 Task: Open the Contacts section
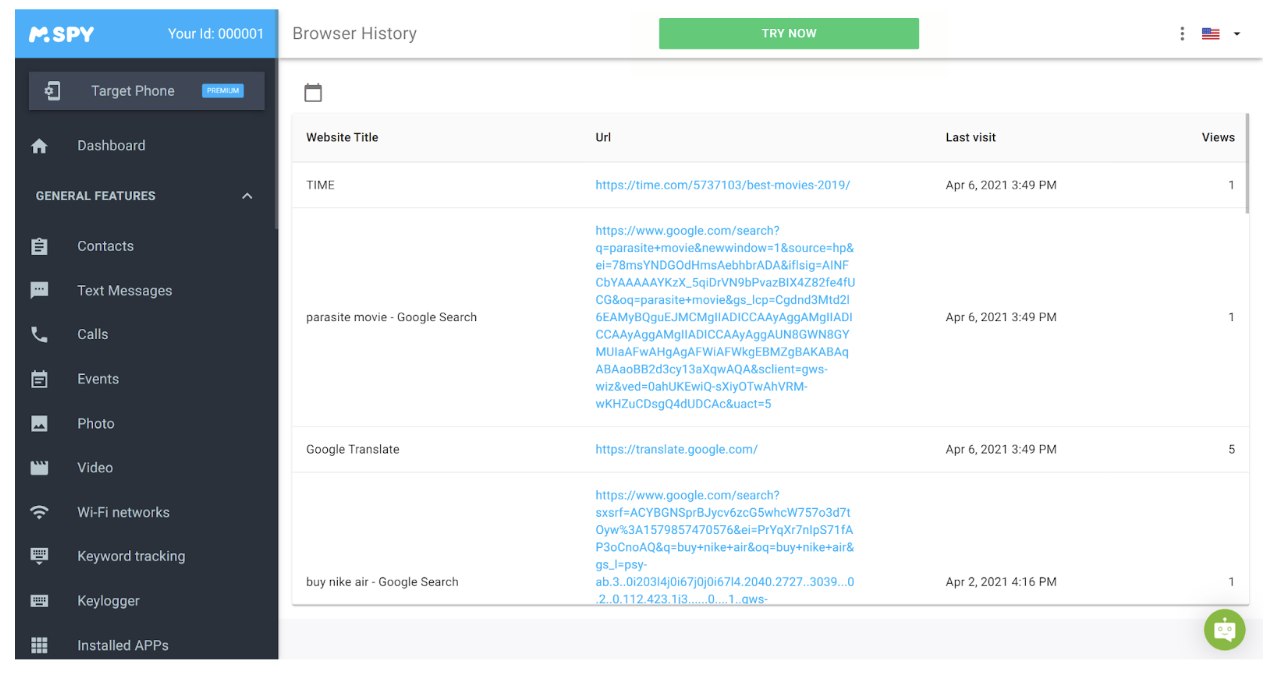(105, 246)
